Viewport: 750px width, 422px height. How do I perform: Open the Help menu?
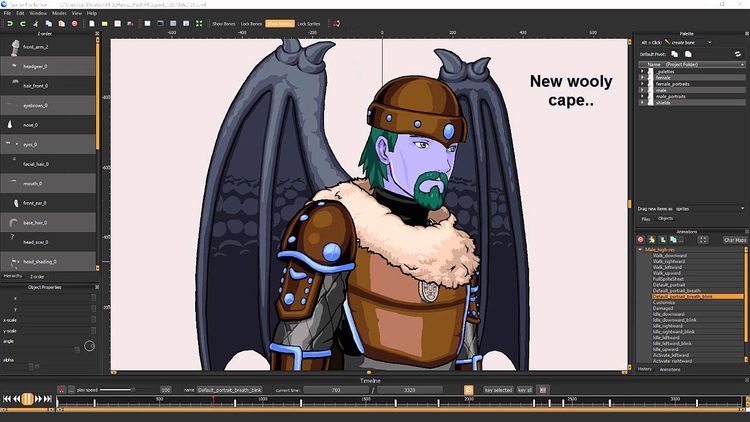click(x=92, y=13)
